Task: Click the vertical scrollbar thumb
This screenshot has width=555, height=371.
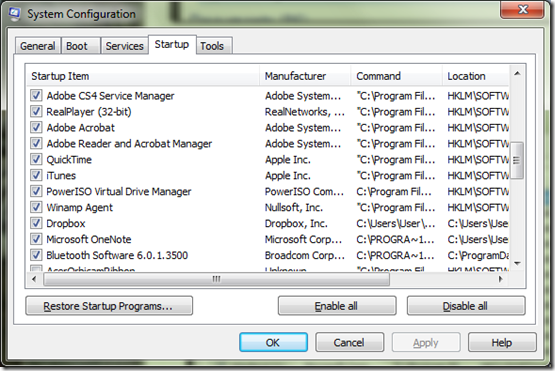Action: click(517, 160)
